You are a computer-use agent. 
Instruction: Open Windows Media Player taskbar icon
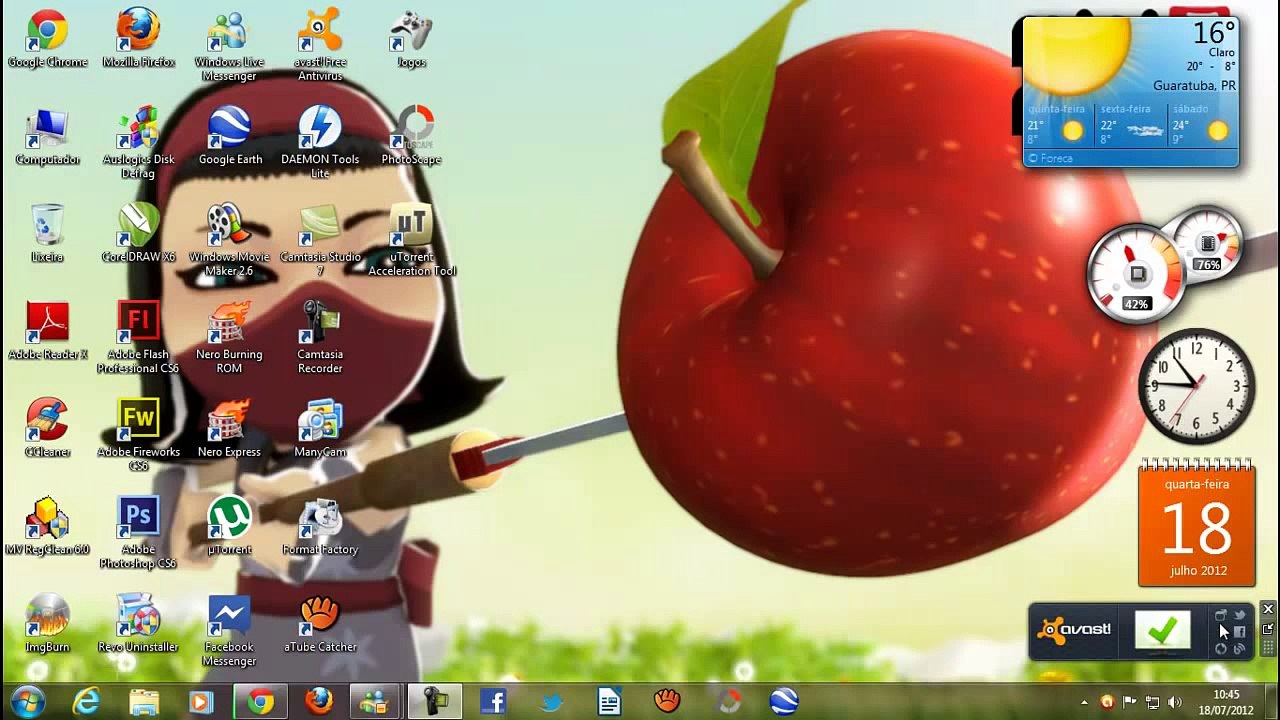pyautogui.click(x=201, y=702)
